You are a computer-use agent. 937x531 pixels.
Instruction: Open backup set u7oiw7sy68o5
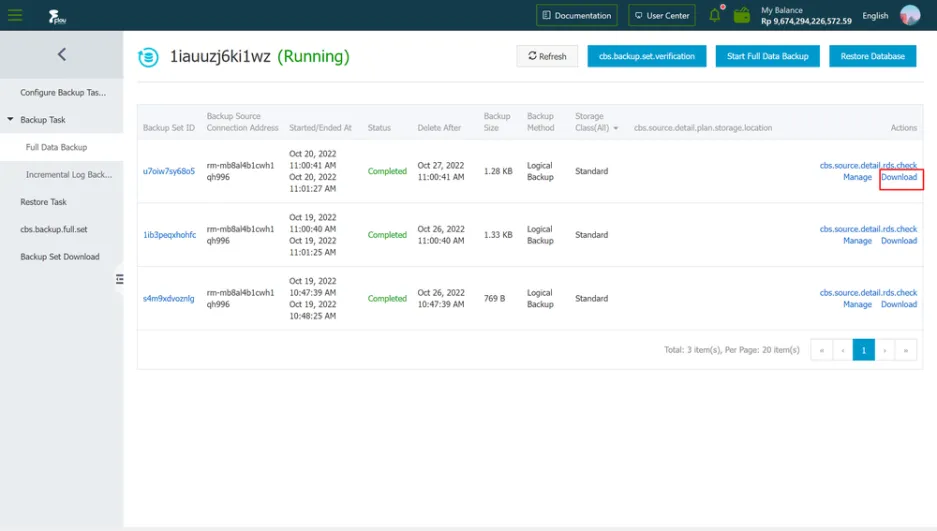coord(169,171)
